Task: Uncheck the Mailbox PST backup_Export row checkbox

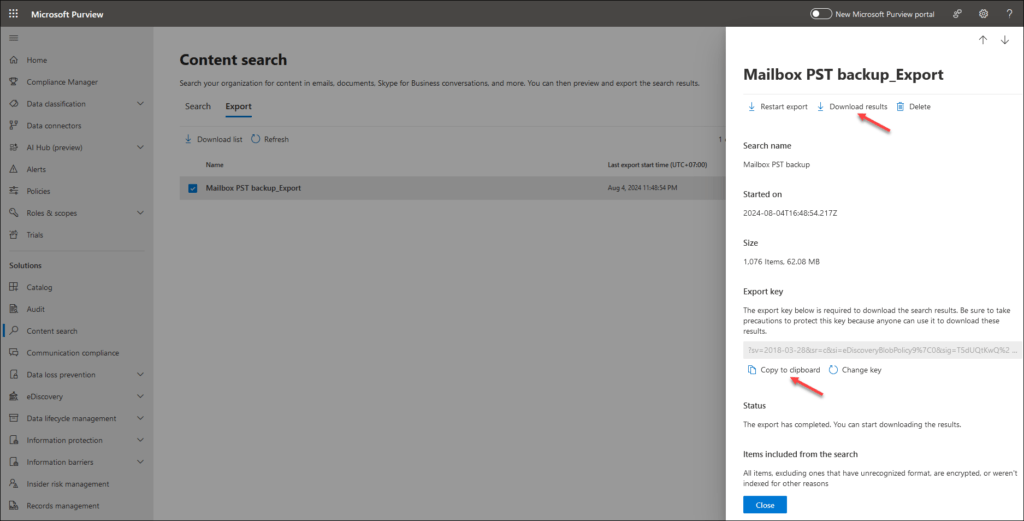Action: [x=193, y=188]
